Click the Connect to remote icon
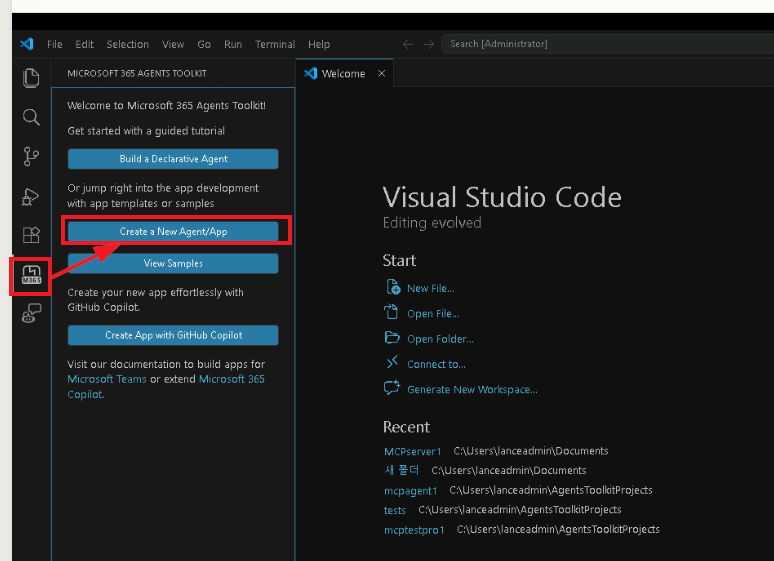 (392, 362)
